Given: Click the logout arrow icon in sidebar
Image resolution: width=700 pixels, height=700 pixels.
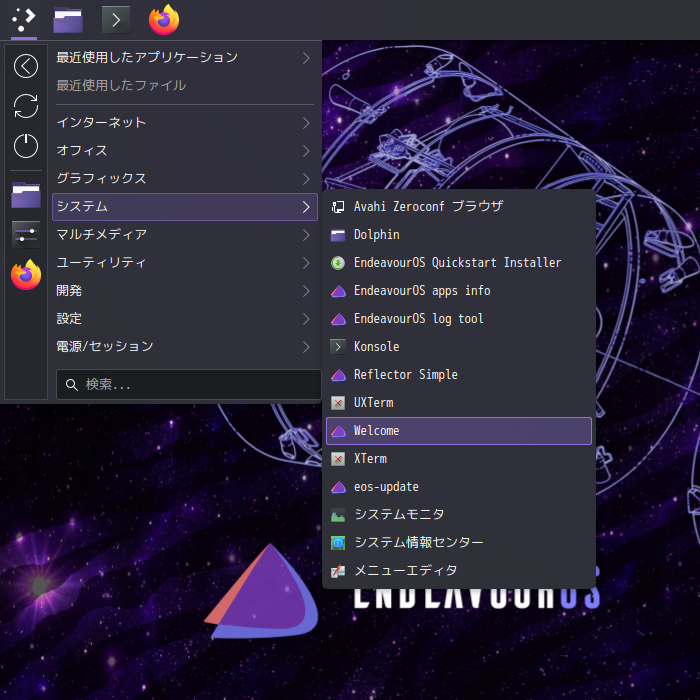Looking at the screenshot, I should (x=26, y=66).
